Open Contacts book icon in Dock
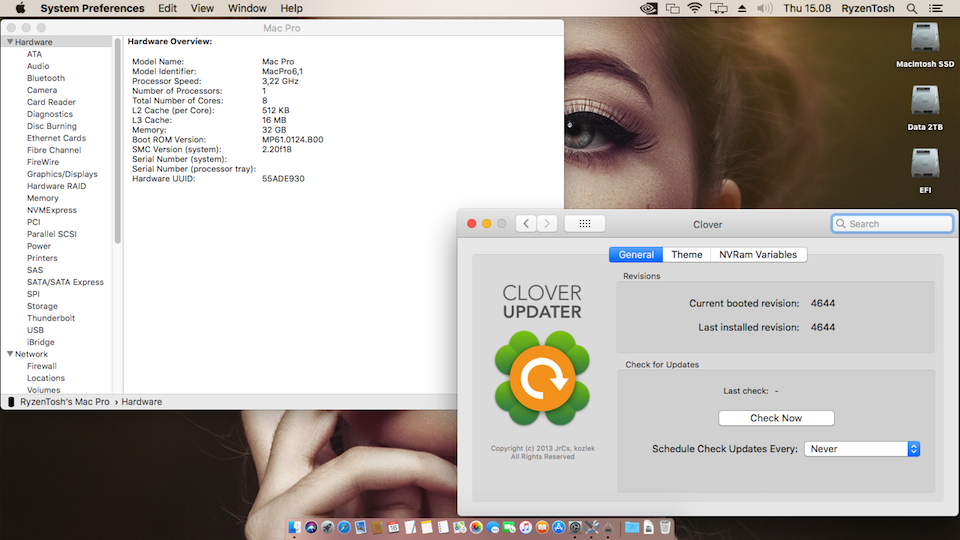This screenshot has width=960, height=540. 377,527
